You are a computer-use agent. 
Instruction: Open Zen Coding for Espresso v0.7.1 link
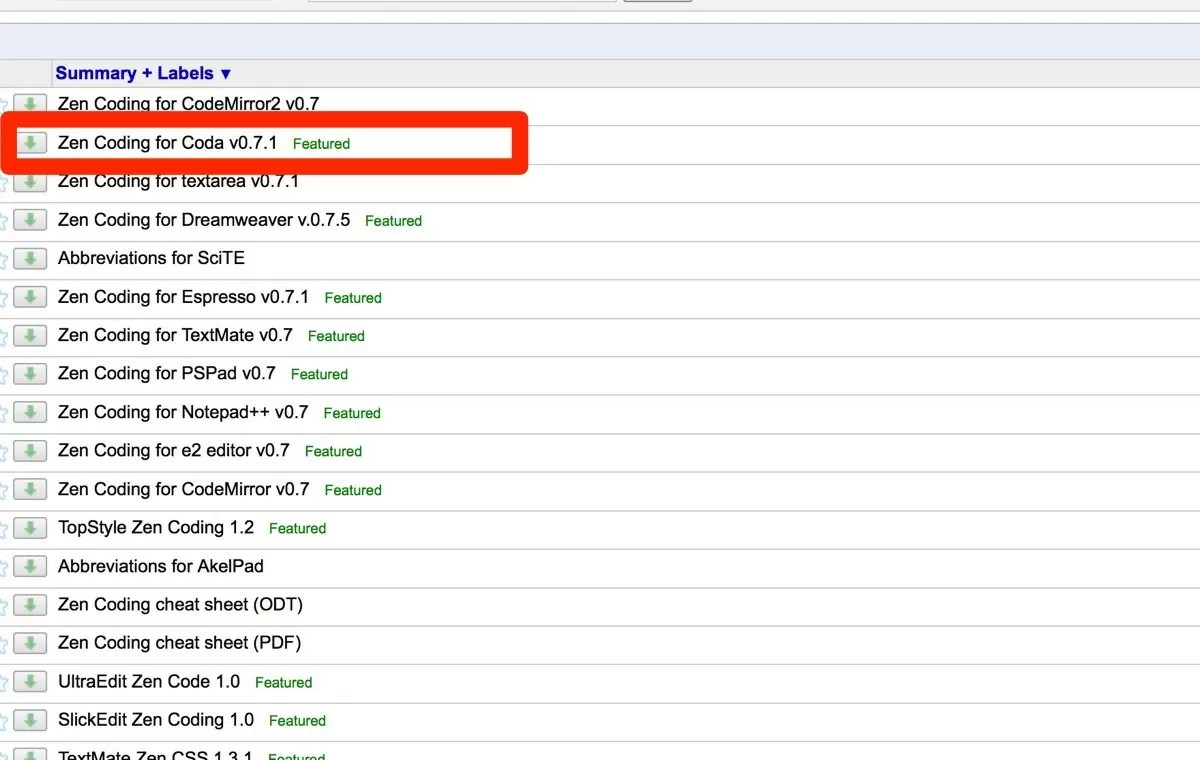[184, 297]
